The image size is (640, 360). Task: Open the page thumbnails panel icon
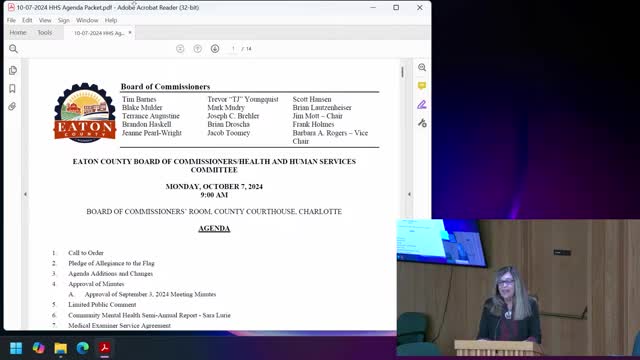pyautogui.click(x=13, y=70)
